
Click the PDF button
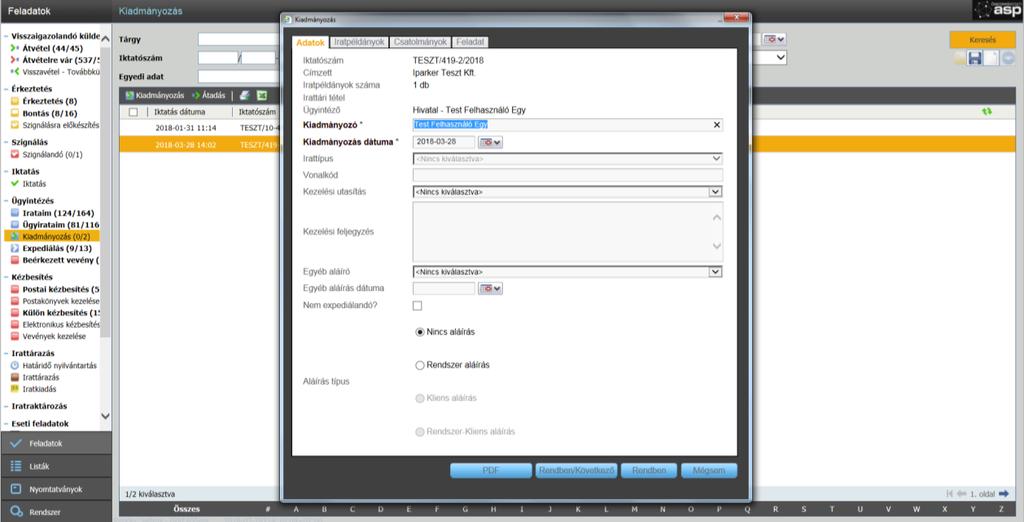pyautogui.click(x=491, y=470)
